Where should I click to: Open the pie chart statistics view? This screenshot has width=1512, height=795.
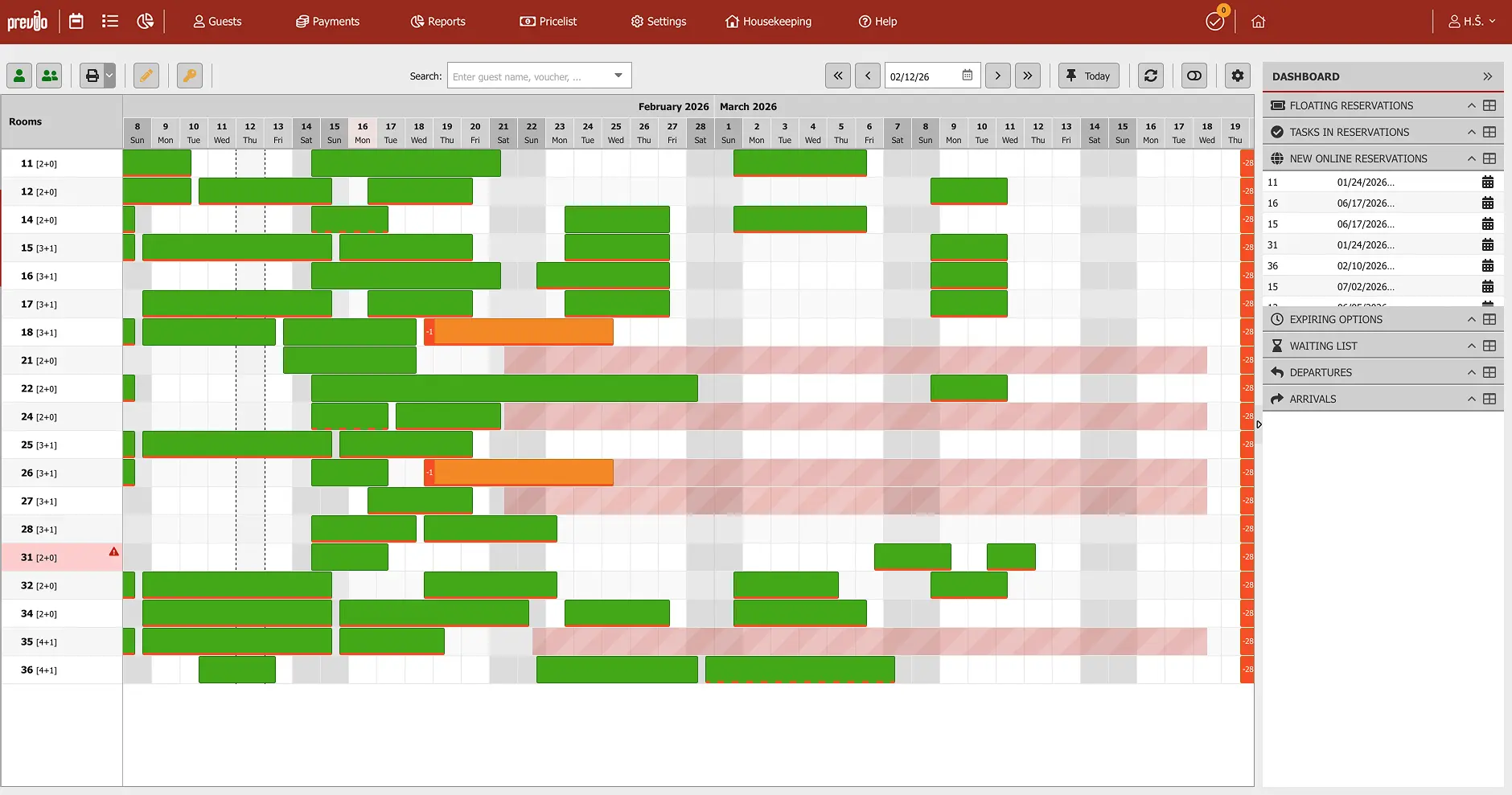point(145,22)
